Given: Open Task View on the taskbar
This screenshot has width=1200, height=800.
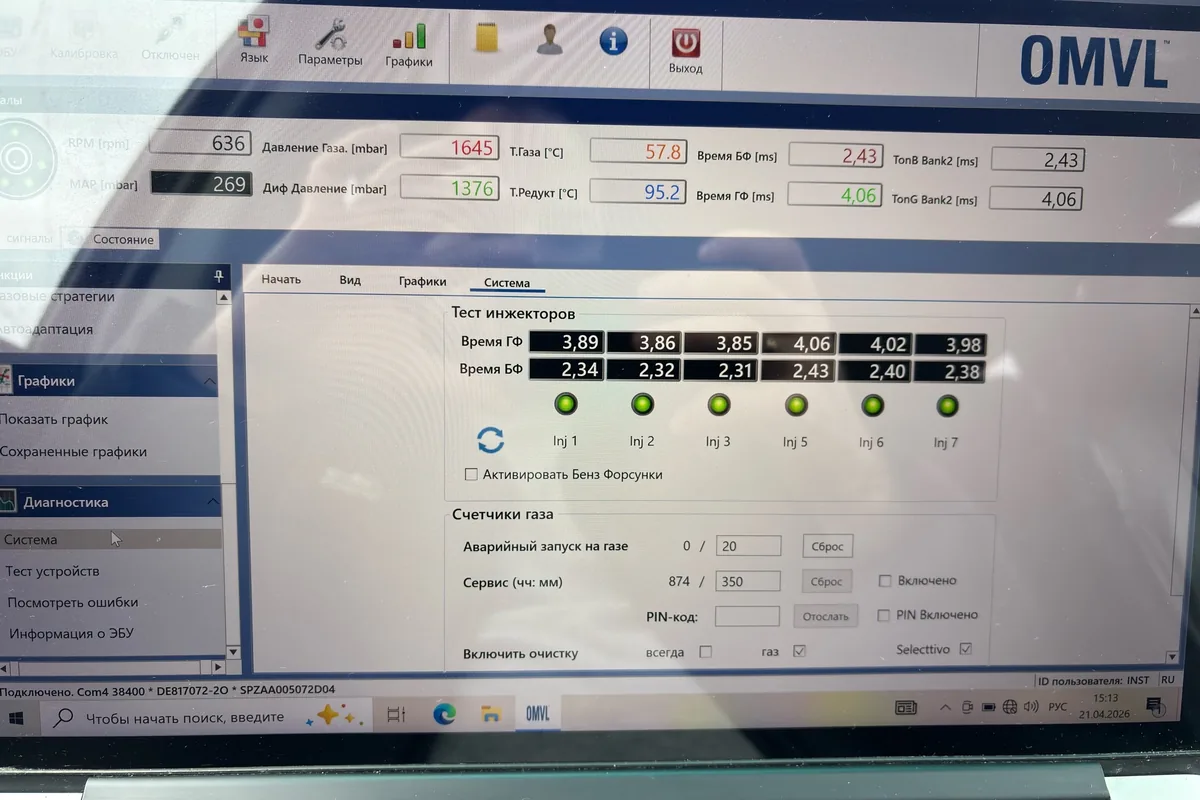Looking at the screenshot, I should [x=396, y=715].
